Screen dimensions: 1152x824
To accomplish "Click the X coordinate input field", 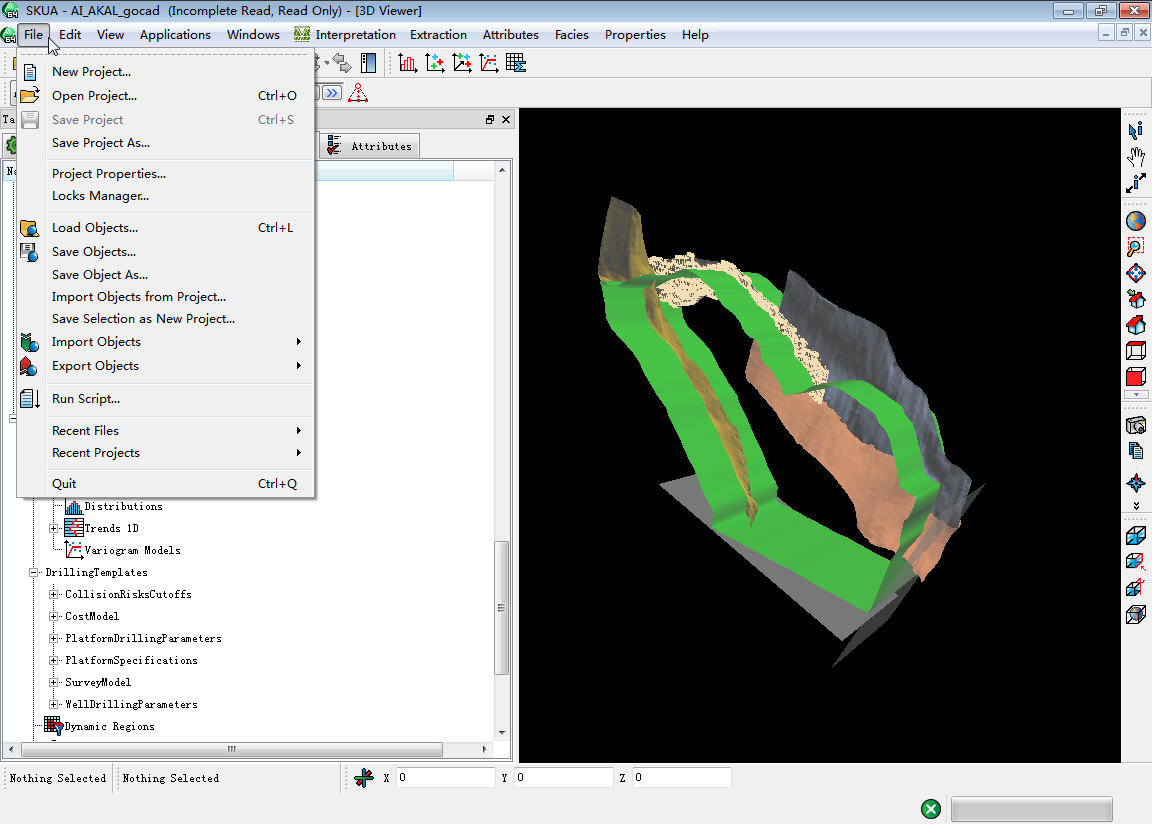I will pos(445,778).
